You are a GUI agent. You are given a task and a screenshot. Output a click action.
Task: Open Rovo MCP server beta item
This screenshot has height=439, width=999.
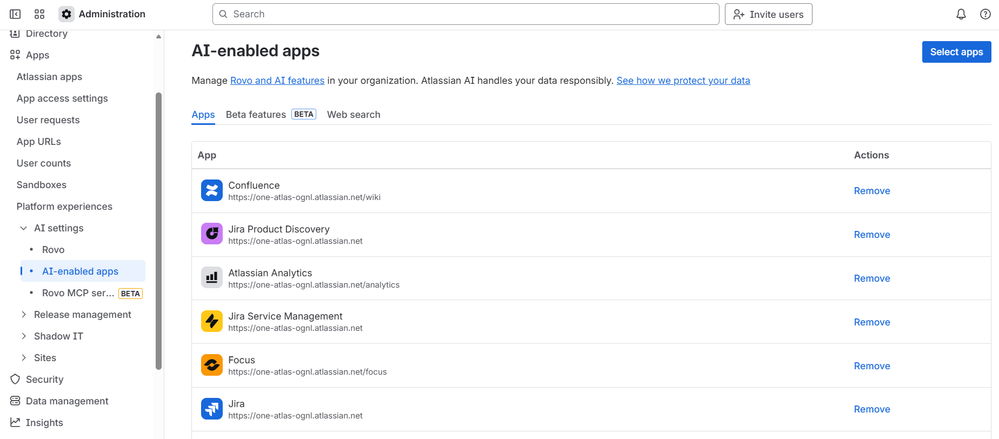pyautogui.click(x=83, y=293)
